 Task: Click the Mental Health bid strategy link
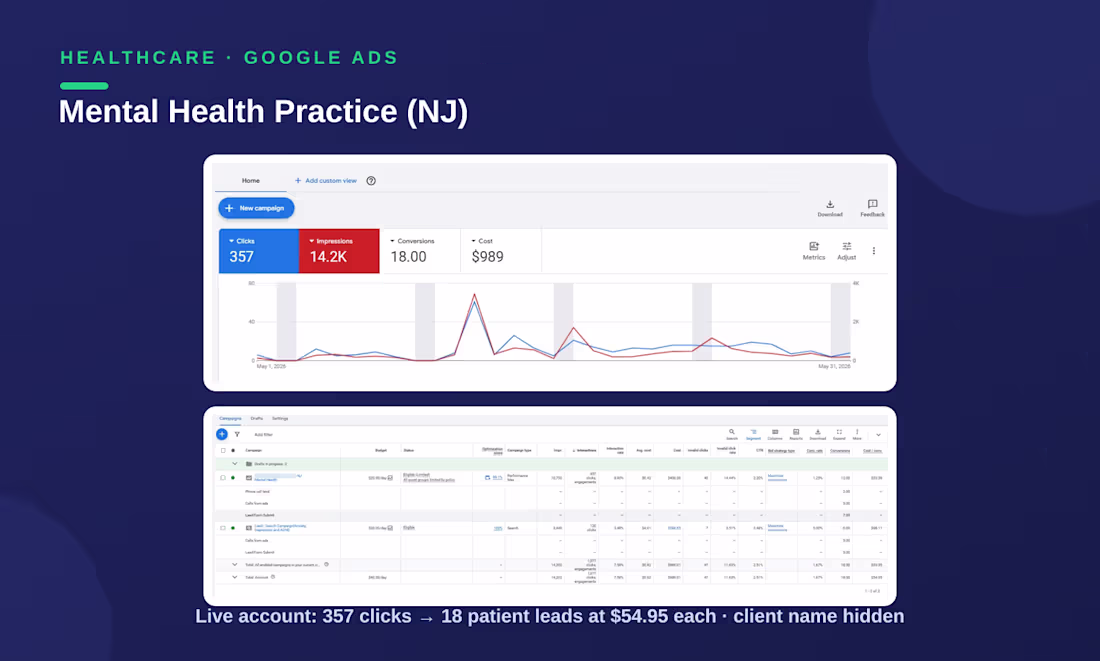(x=776, y=476)
